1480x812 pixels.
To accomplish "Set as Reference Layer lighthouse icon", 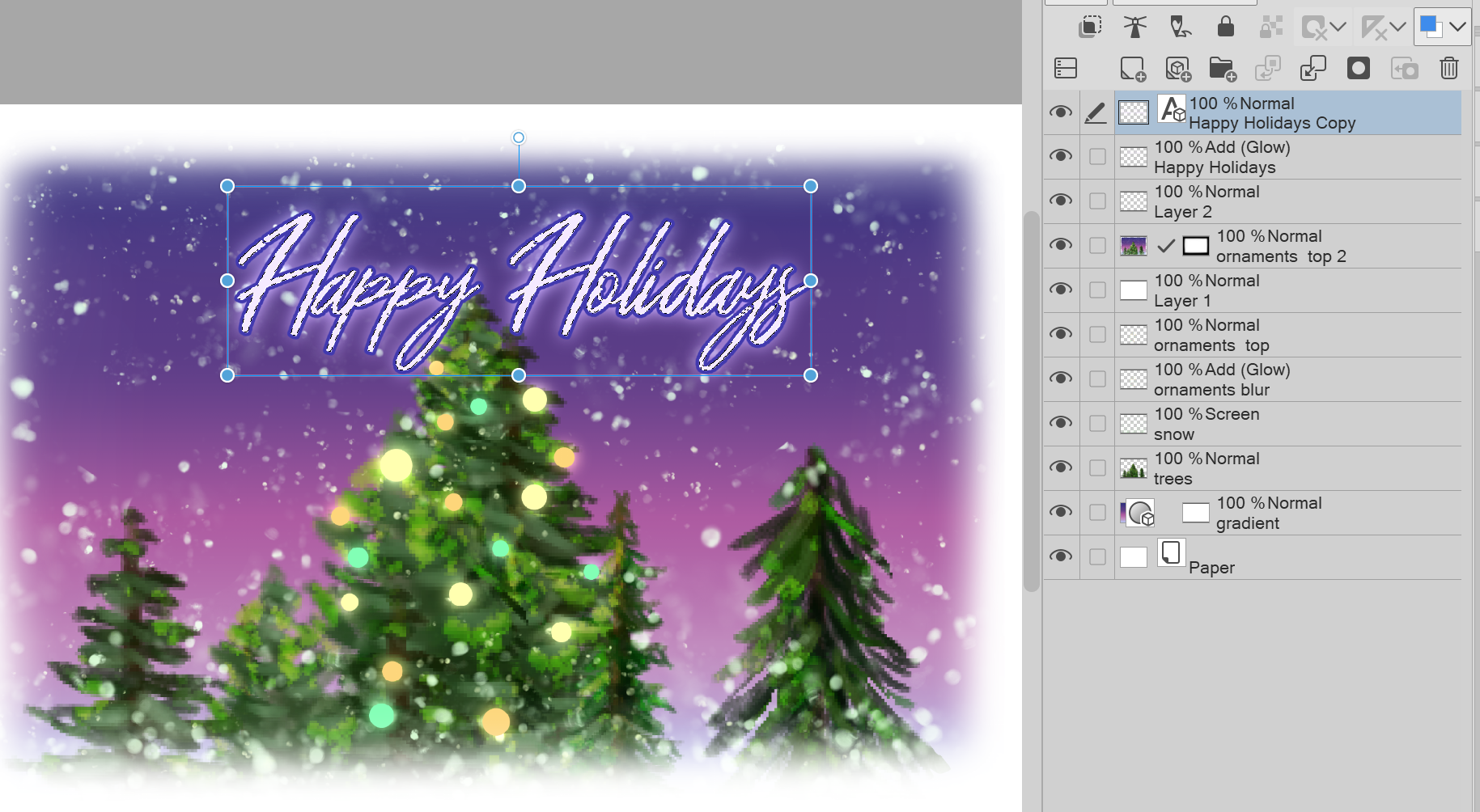I will [1135, 27].
